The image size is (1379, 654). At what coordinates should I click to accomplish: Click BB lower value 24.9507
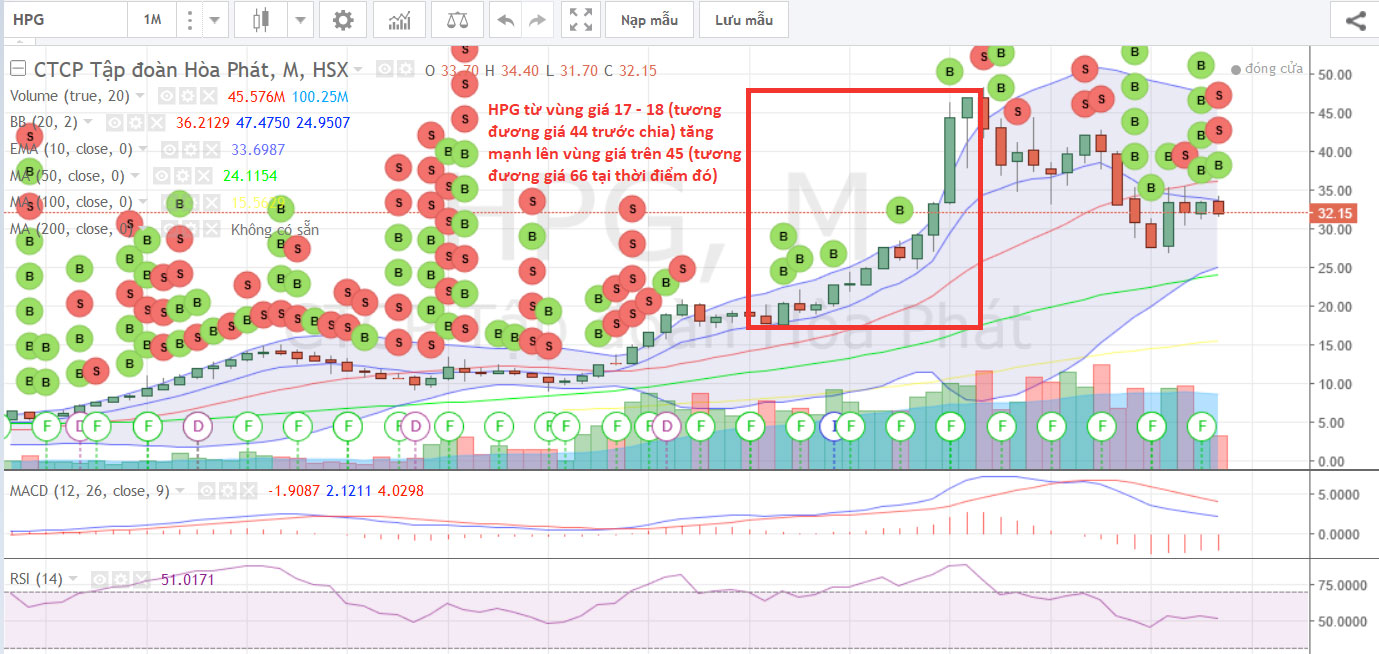[x=323, y=122]
